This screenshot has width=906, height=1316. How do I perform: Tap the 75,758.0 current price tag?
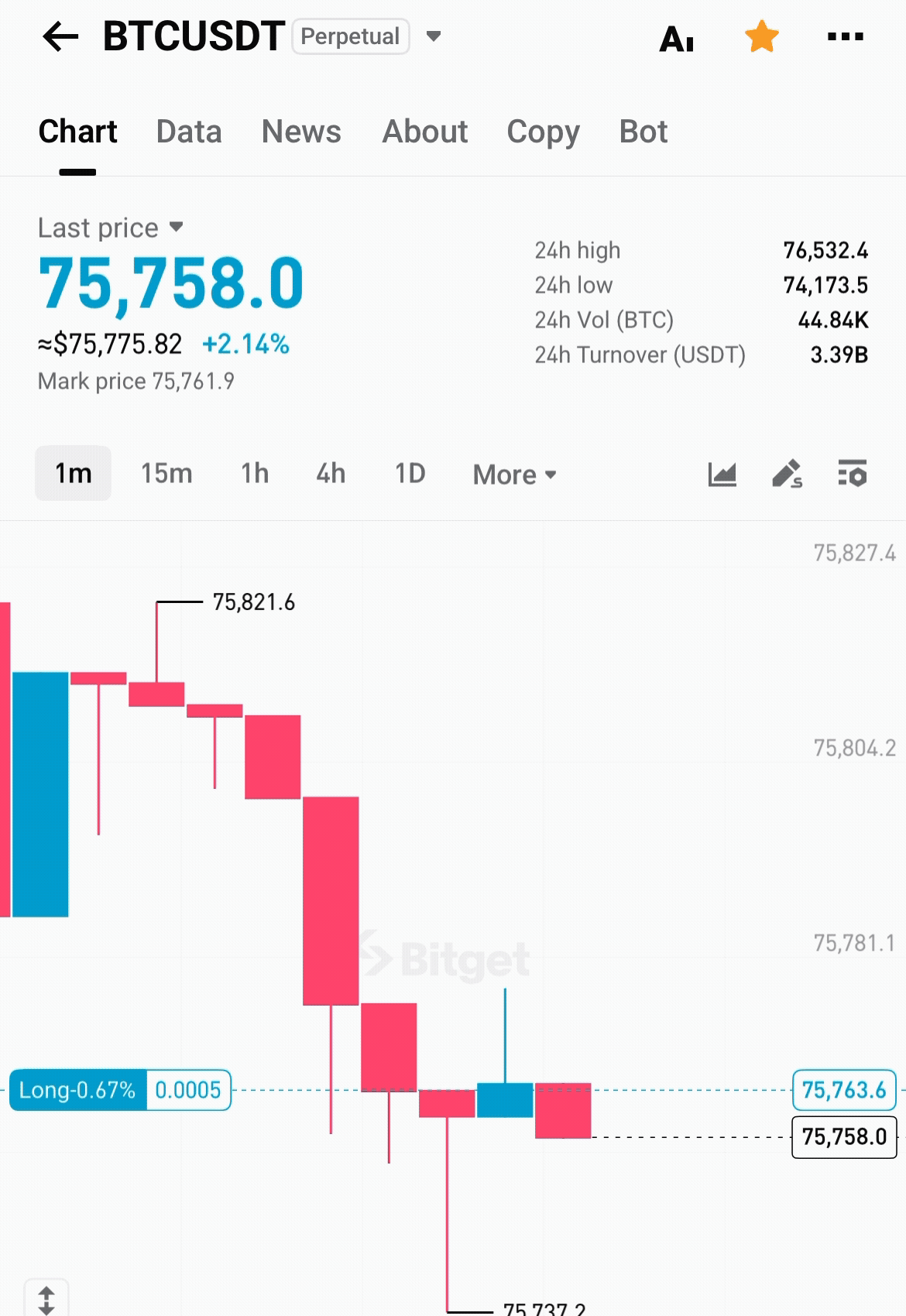843,1136
